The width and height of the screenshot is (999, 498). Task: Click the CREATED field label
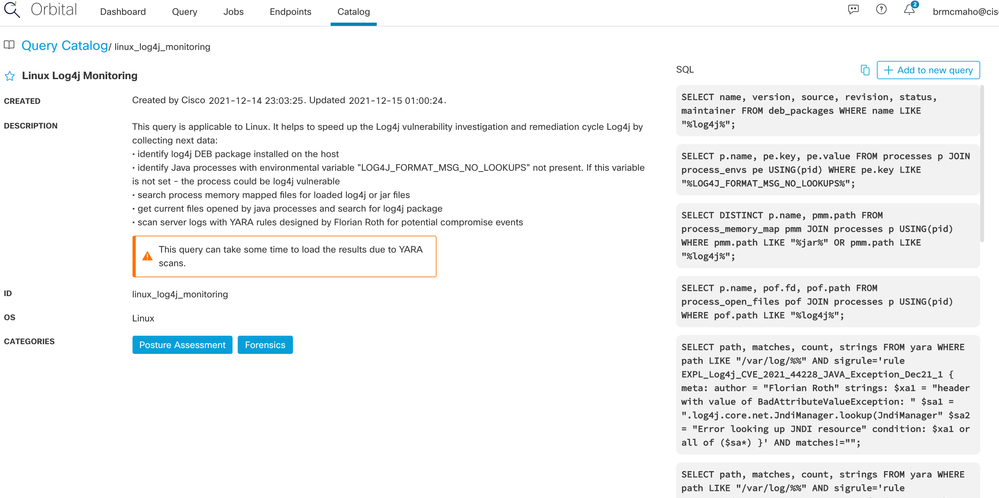click(22, 101)
